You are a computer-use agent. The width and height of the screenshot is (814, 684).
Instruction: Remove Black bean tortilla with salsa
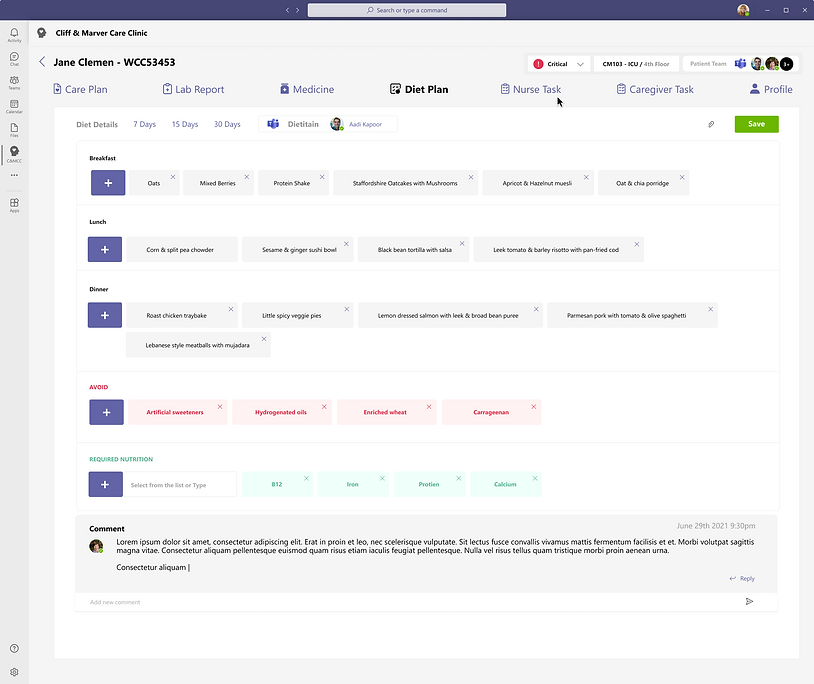pos(462,243)
